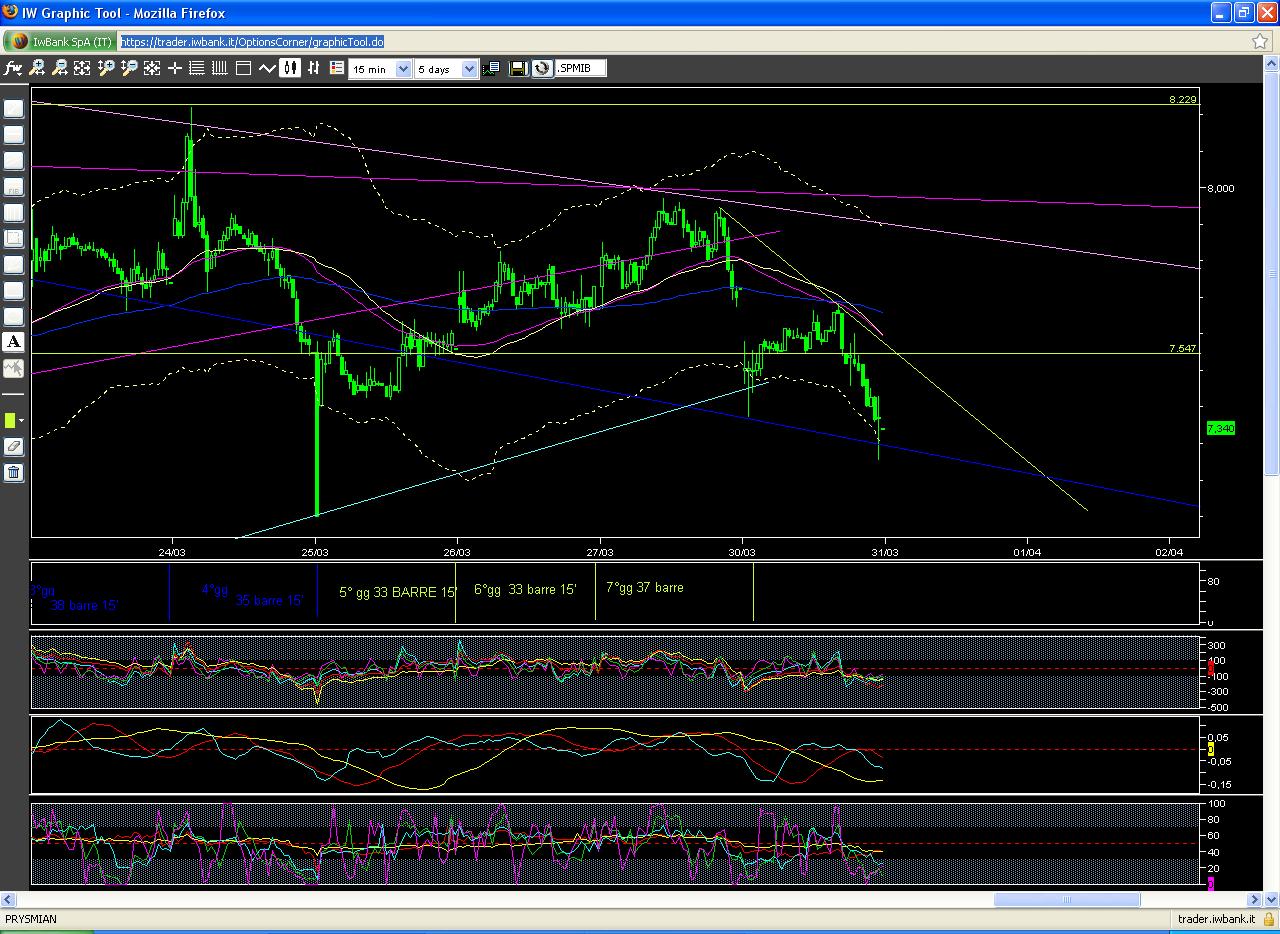1280x934 pixels.
Task: Click the line thickness selector
Action: tap(14, 395)
